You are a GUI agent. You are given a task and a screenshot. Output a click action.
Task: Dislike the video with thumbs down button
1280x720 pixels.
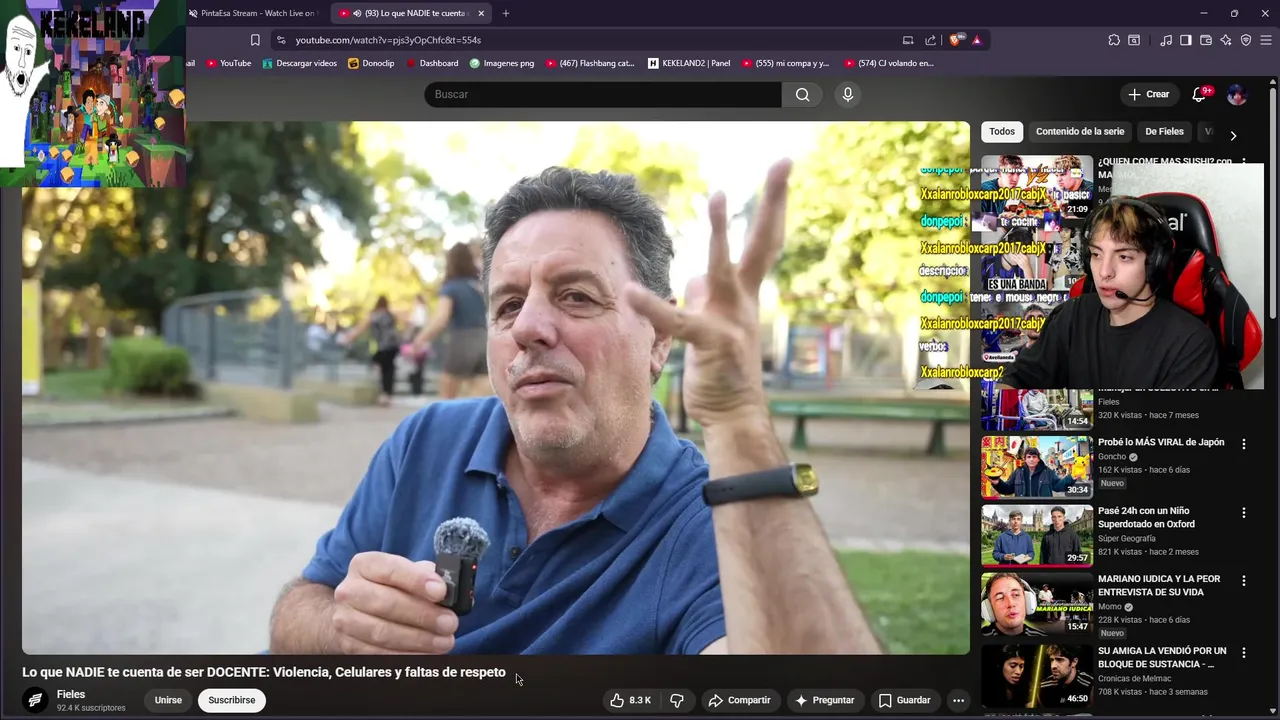pyautogui.click(x=677, y=700)
